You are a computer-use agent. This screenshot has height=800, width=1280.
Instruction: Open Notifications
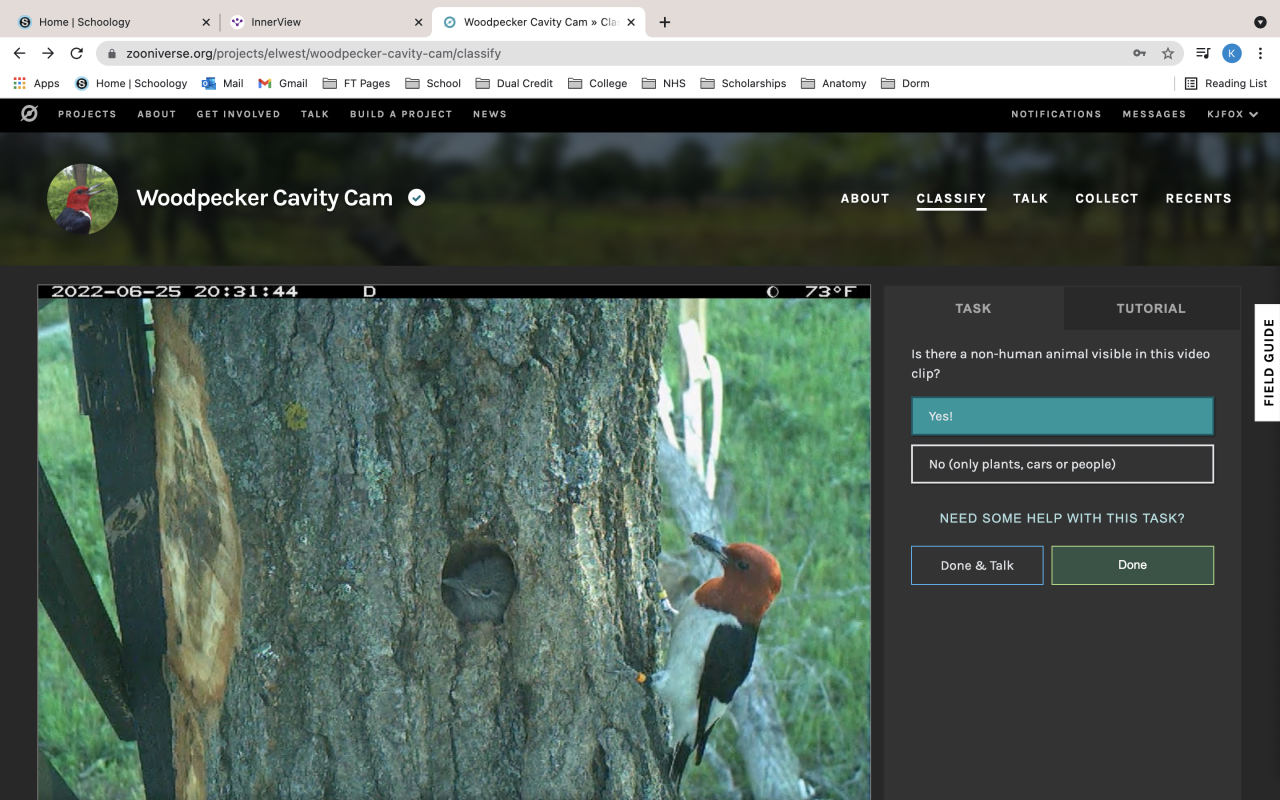coord(1056,114)
